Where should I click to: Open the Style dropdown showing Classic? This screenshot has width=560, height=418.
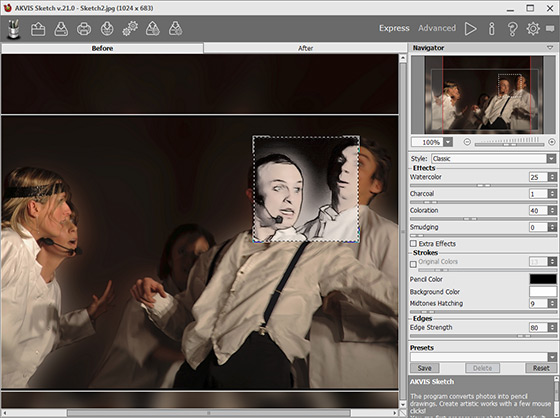click(x=493, y=158)
